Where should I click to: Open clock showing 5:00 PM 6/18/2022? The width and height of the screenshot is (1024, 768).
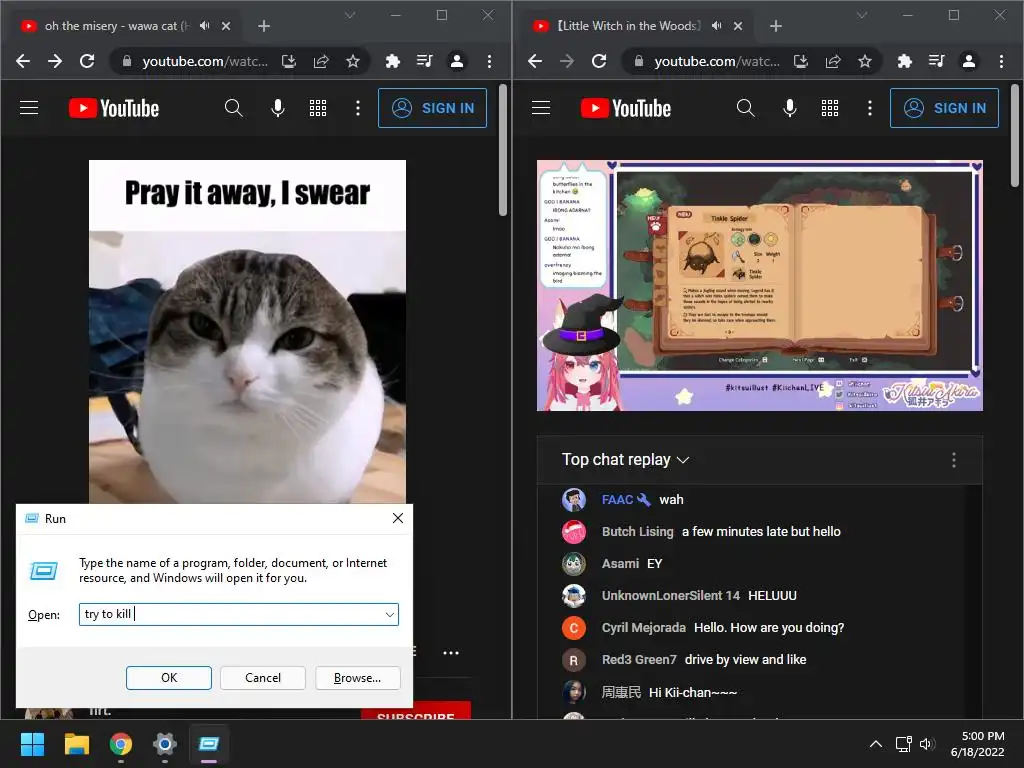978,744
